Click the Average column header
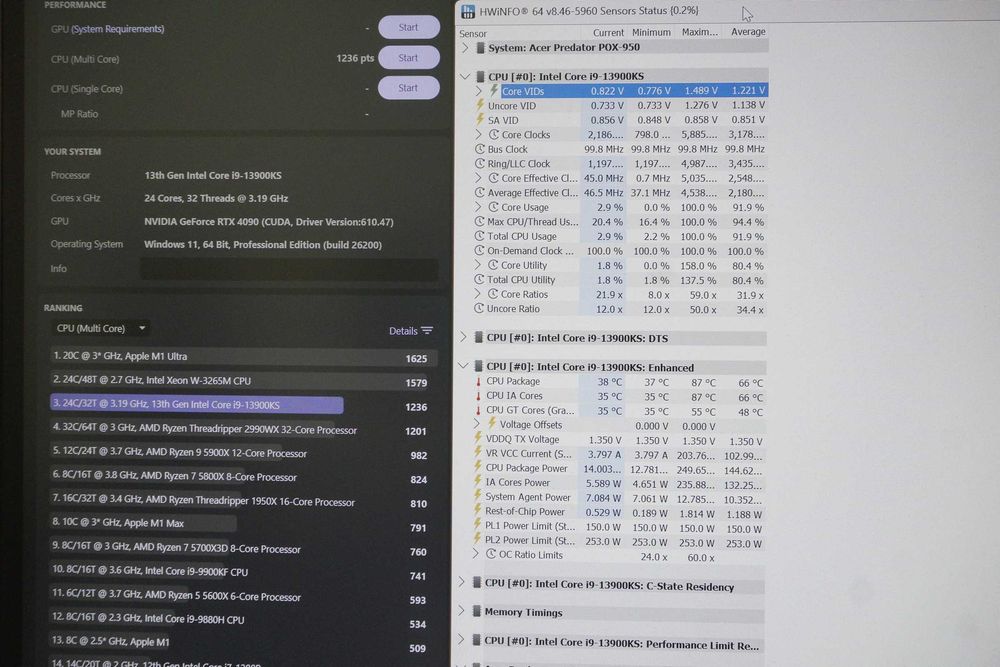1000x667 pixels. pyautogui.click(x=748, y=31)
